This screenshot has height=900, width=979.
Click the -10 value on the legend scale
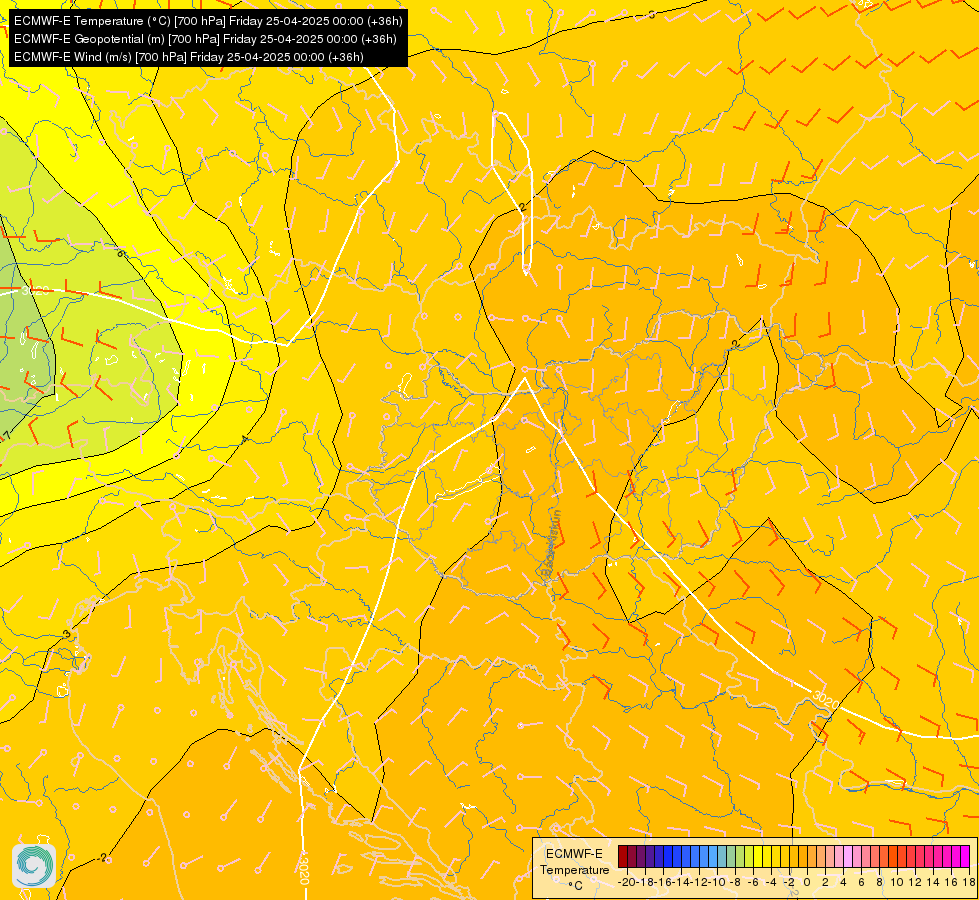coord(717,883)
